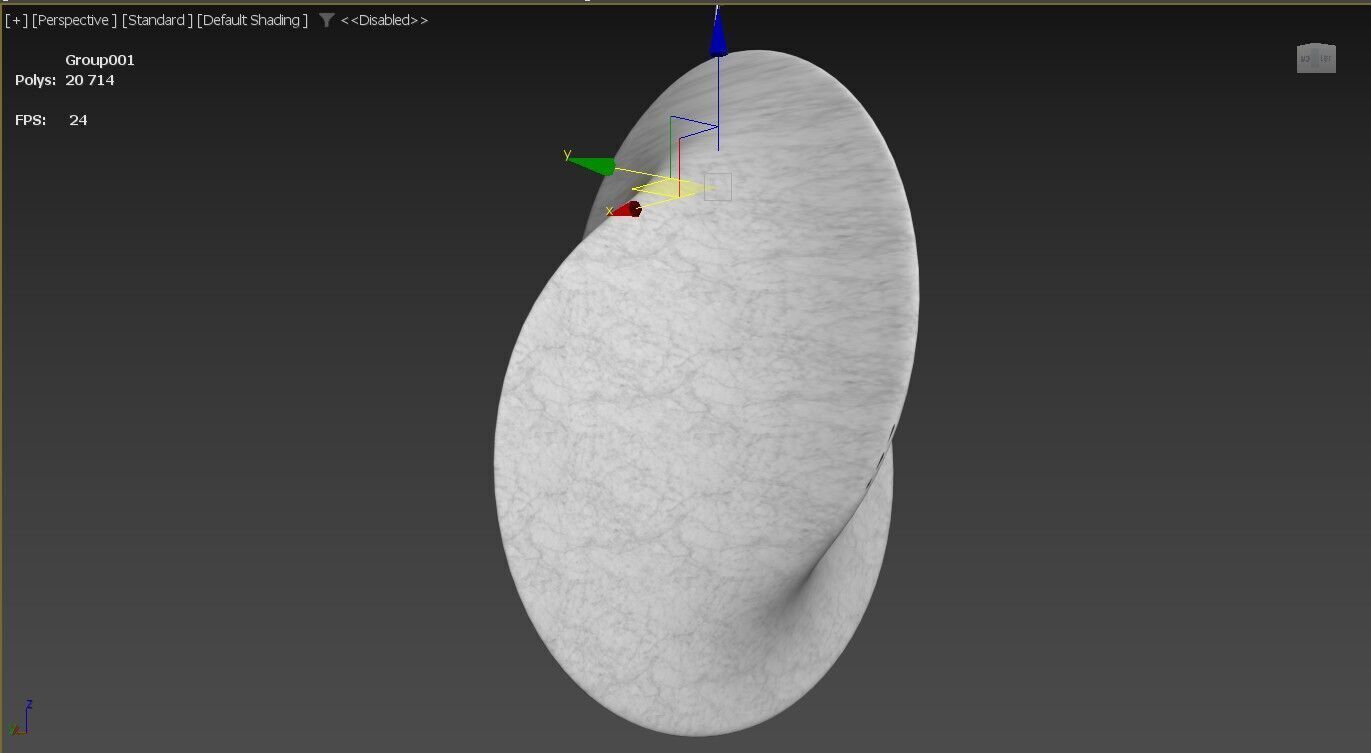Image resolution: width=1371 pixels, height=753 pixels.
Task: Open the <<Disabled>> viewport filter label
Action: 384,20
